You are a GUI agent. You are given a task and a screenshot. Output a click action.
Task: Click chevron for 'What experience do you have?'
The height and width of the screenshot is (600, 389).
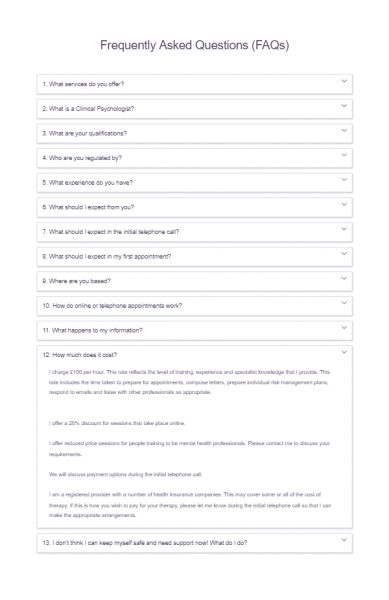(x=344, y=179)
